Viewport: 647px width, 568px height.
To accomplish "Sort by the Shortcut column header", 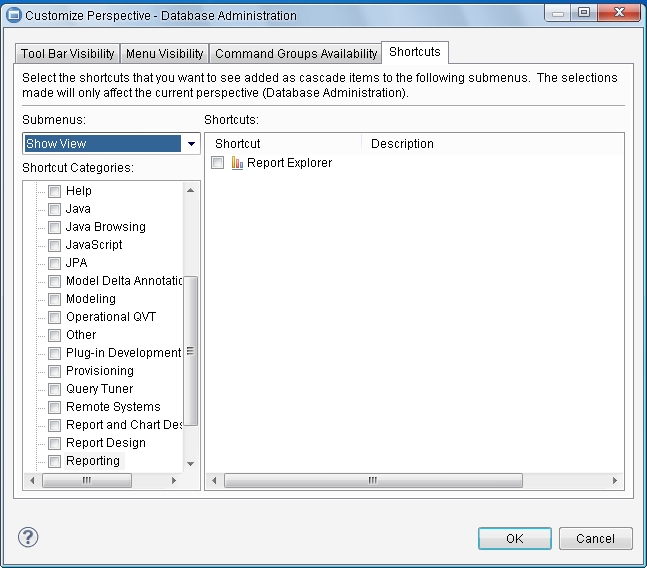I will pos(238,144).
